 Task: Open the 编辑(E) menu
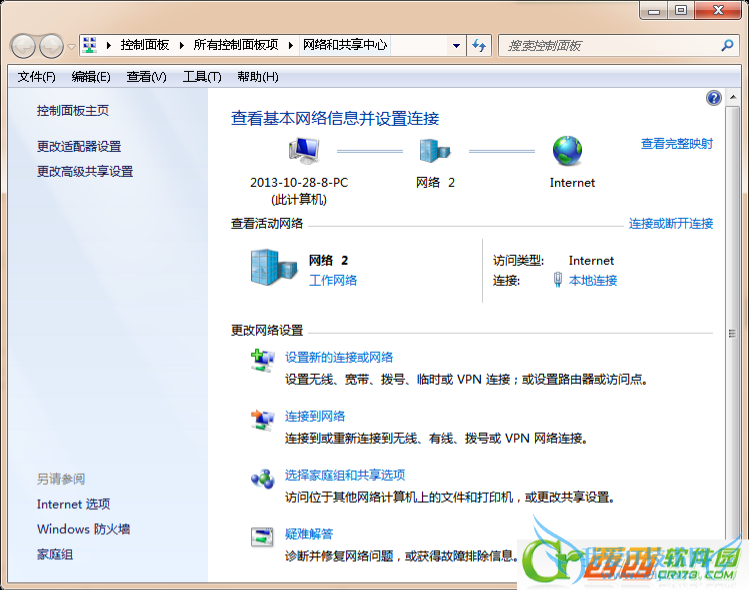[x=91, y=77]
